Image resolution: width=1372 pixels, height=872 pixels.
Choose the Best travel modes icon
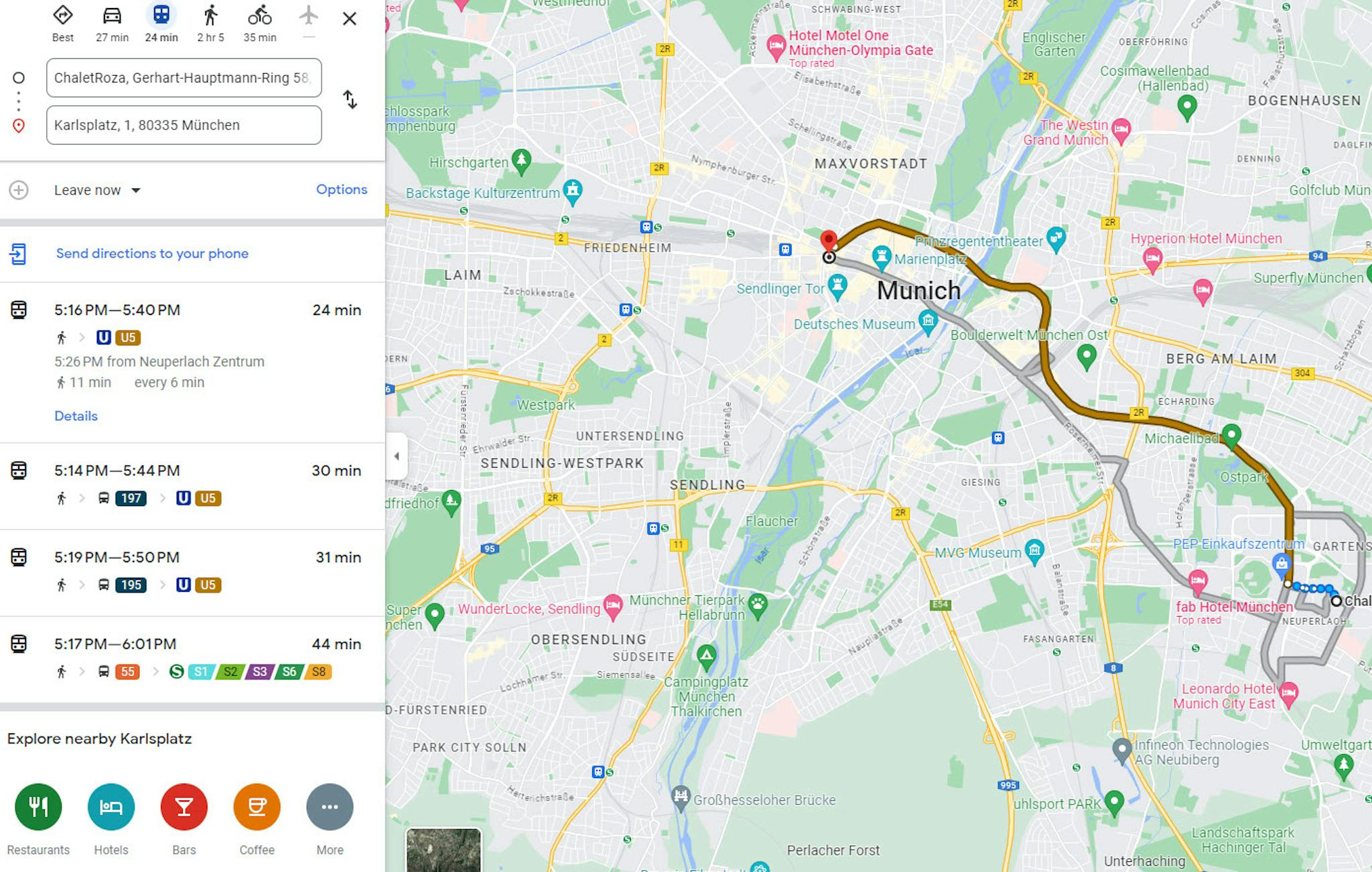point(63,15)
